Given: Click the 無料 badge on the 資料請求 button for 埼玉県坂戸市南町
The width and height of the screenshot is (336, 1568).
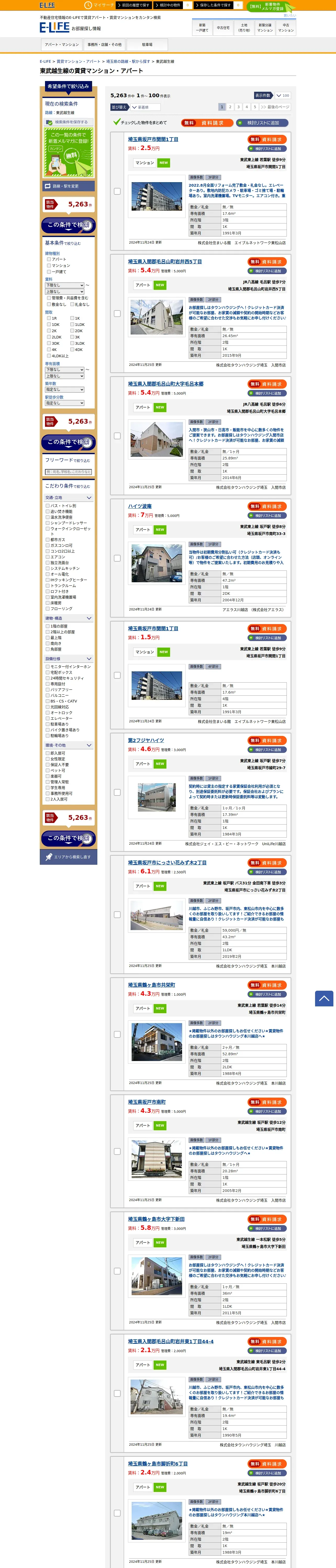Looking at the screenshot, I should click(x=255, y=1102).
